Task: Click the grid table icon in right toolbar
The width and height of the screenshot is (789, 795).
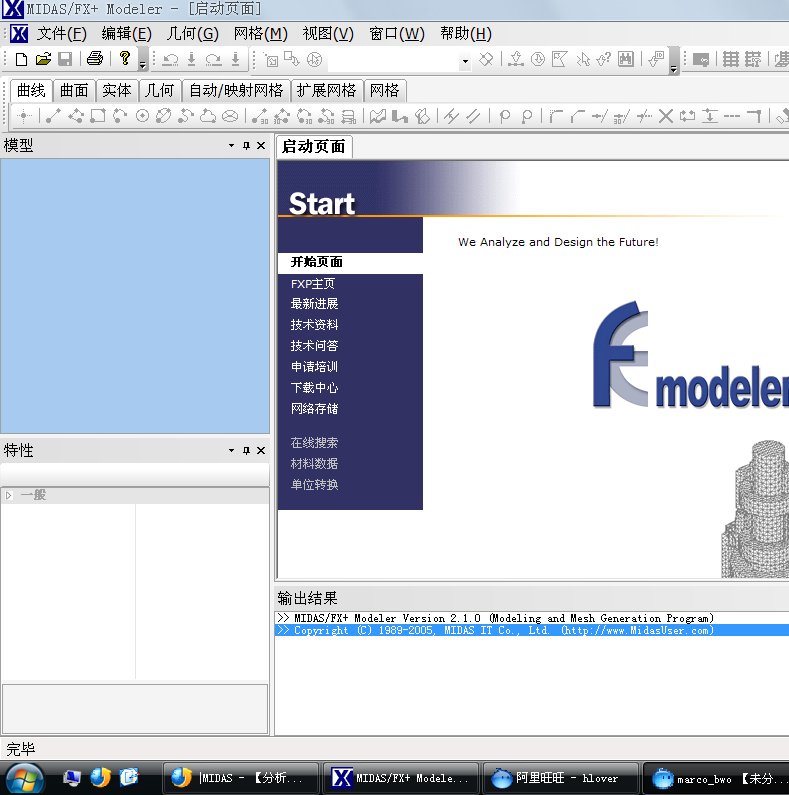Action: (x=731, y=59)
